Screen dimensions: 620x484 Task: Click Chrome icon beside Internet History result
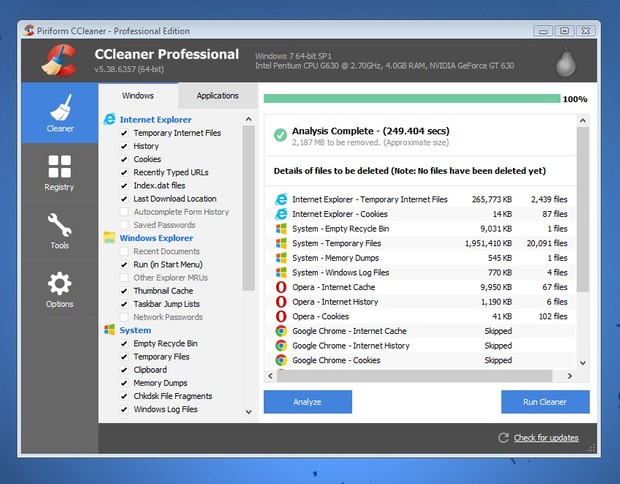tap(281, 346)
